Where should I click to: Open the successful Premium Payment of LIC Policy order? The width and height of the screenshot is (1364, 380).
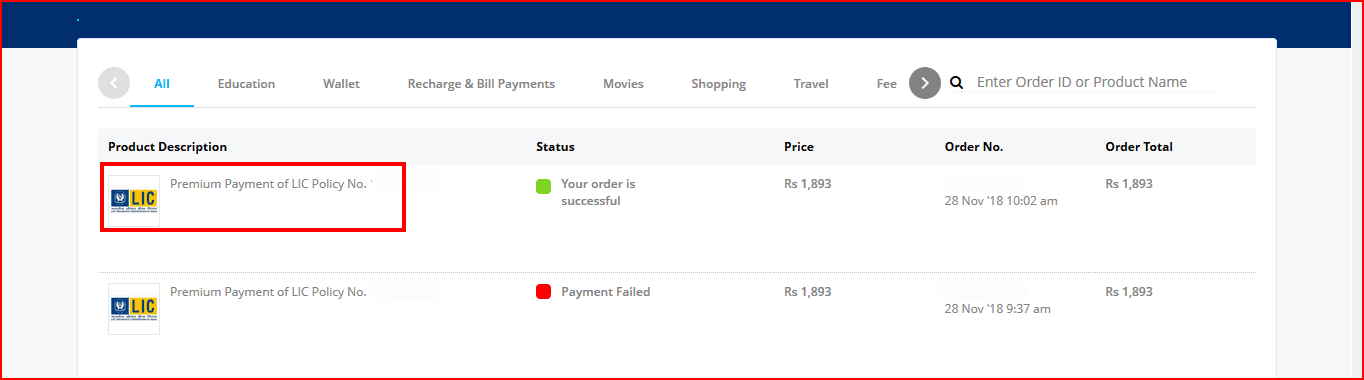tap(268, 184)
